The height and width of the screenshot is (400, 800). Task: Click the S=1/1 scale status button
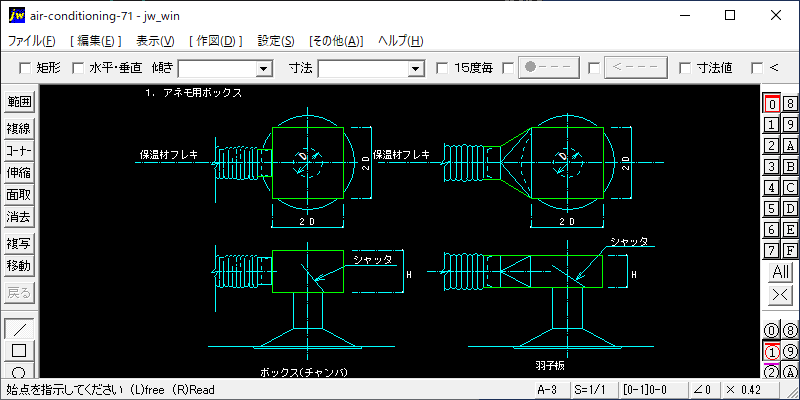tap(592, 390)
